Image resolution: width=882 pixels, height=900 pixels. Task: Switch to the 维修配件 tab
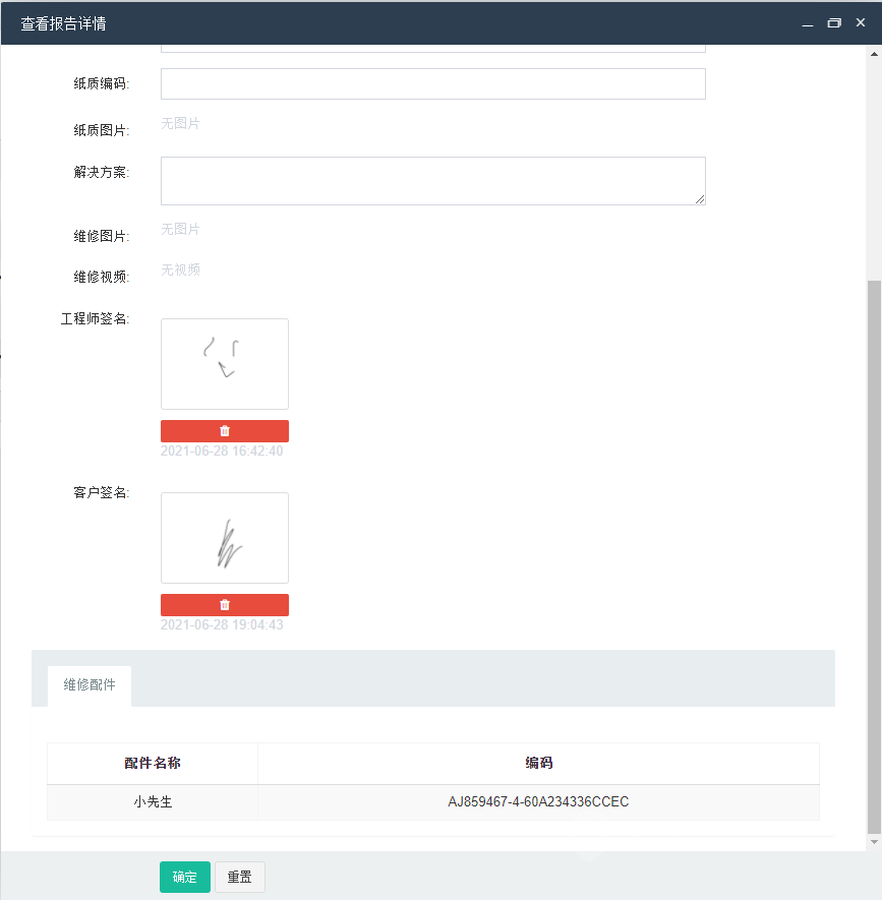89,686
